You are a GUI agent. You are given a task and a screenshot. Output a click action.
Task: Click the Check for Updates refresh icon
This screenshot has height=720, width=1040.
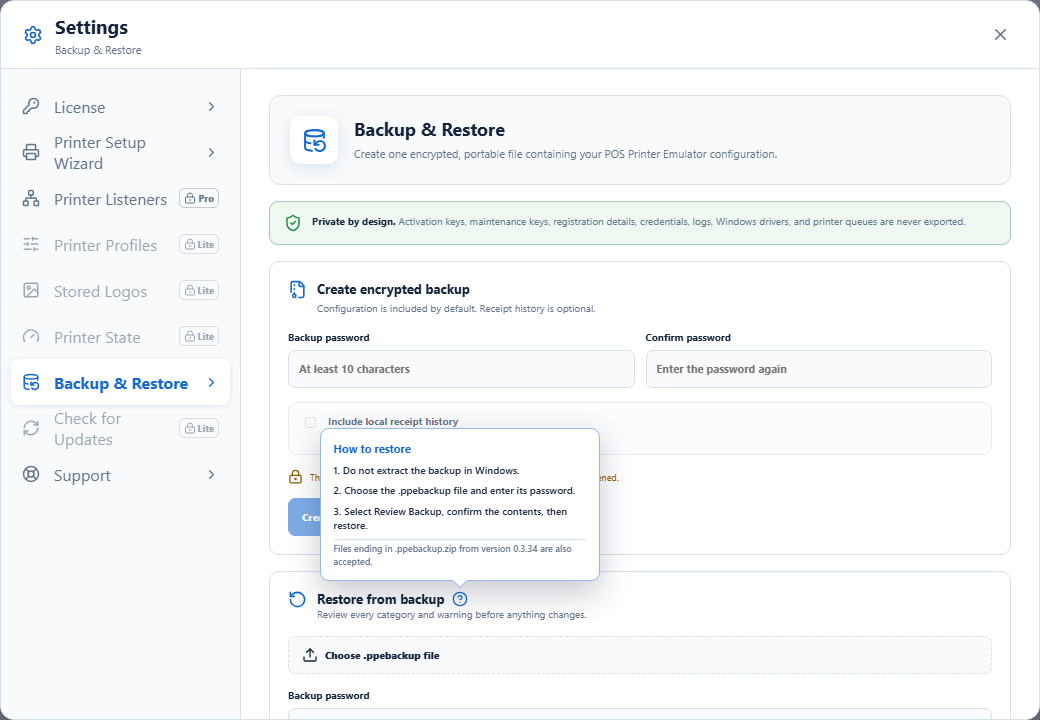31,429
